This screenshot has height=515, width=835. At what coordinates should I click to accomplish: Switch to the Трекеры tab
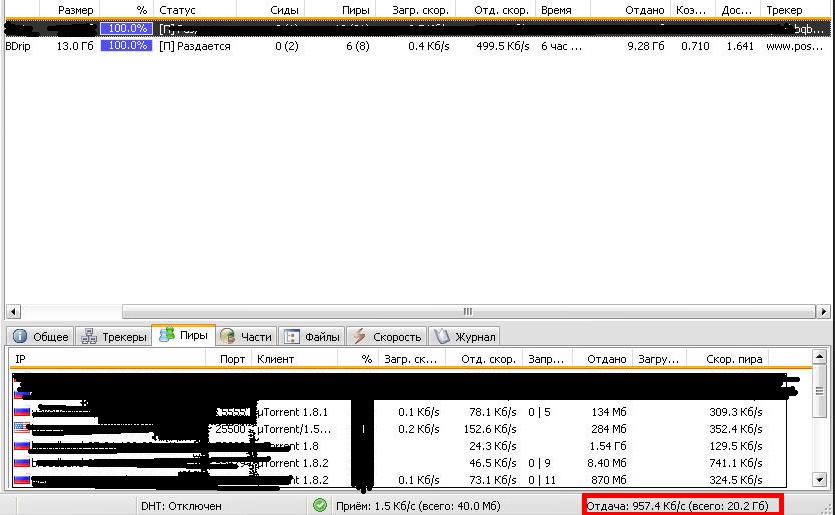point(113,337)
